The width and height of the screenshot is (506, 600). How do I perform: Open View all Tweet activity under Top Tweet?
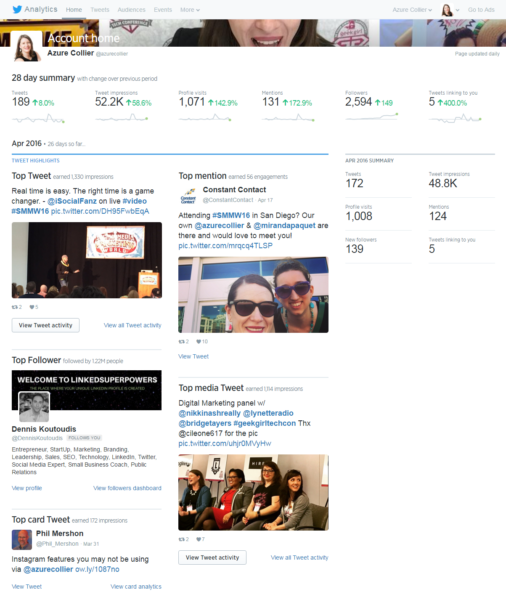[x=132, y=325]
